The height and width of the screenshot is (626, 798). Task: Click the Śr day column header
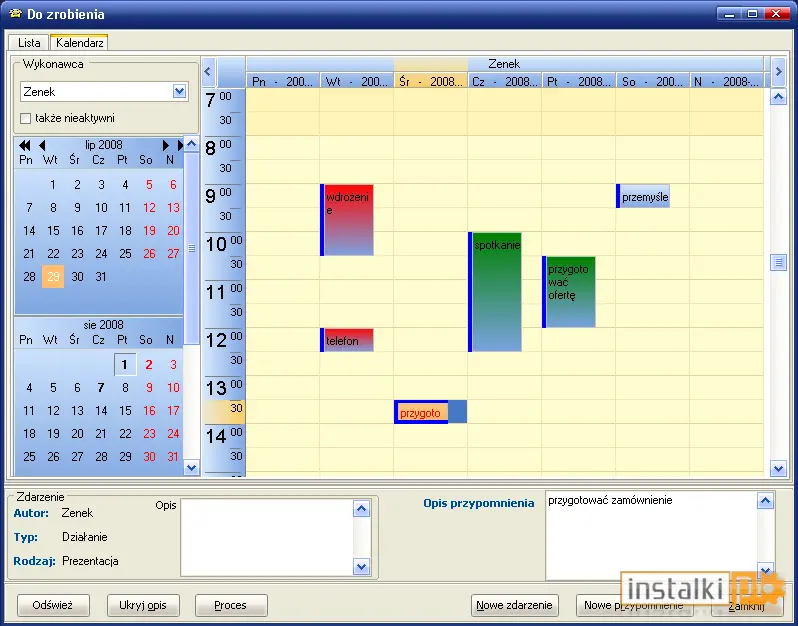(431, 81)
